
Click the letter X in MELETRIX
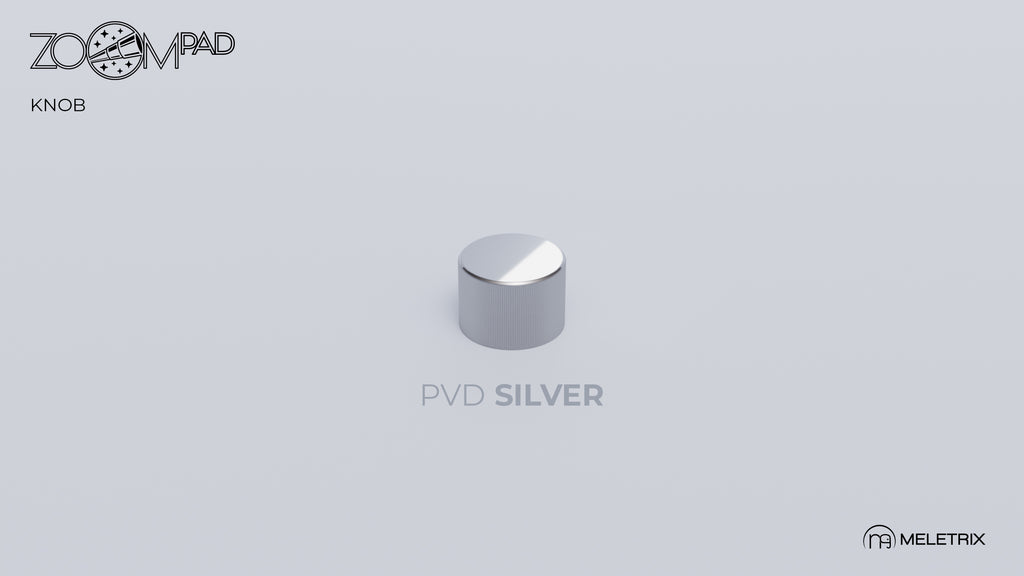pyautogui.click(x=978, y=539)
